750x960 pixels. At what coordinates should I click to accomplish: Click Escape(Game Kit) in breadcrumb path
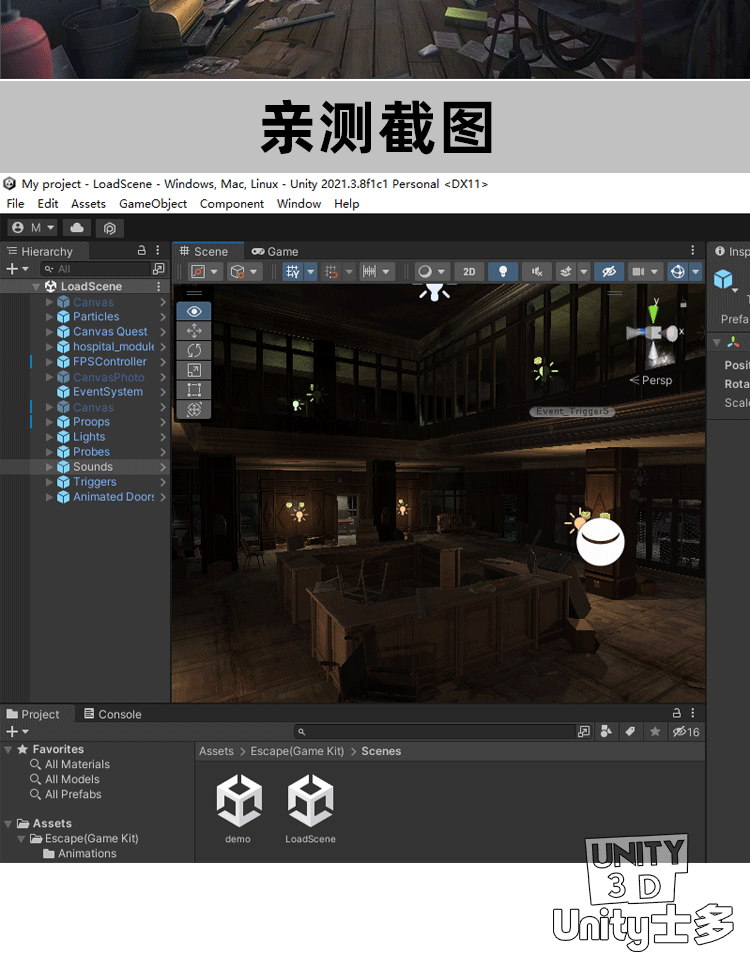point(297,751)
